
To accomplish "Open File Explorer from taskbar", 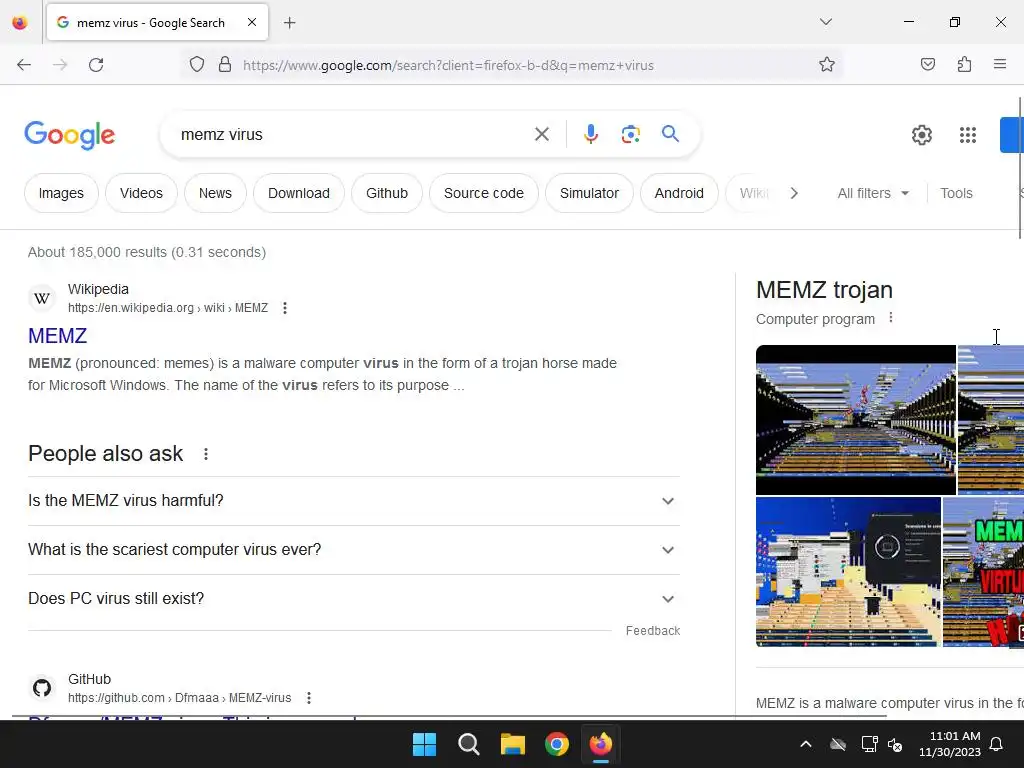I will [513, 744].
